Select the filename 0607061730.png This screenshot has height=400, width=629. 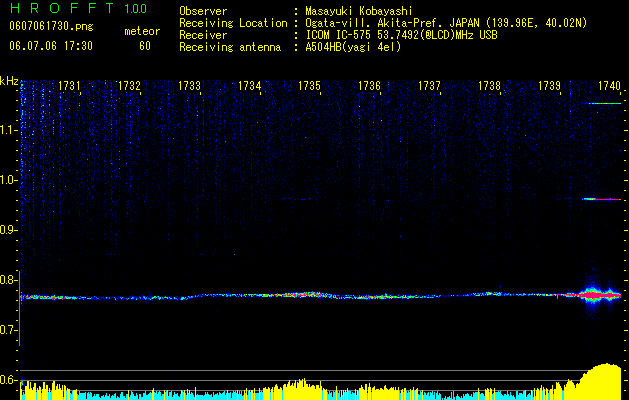[x=51, y=27]
